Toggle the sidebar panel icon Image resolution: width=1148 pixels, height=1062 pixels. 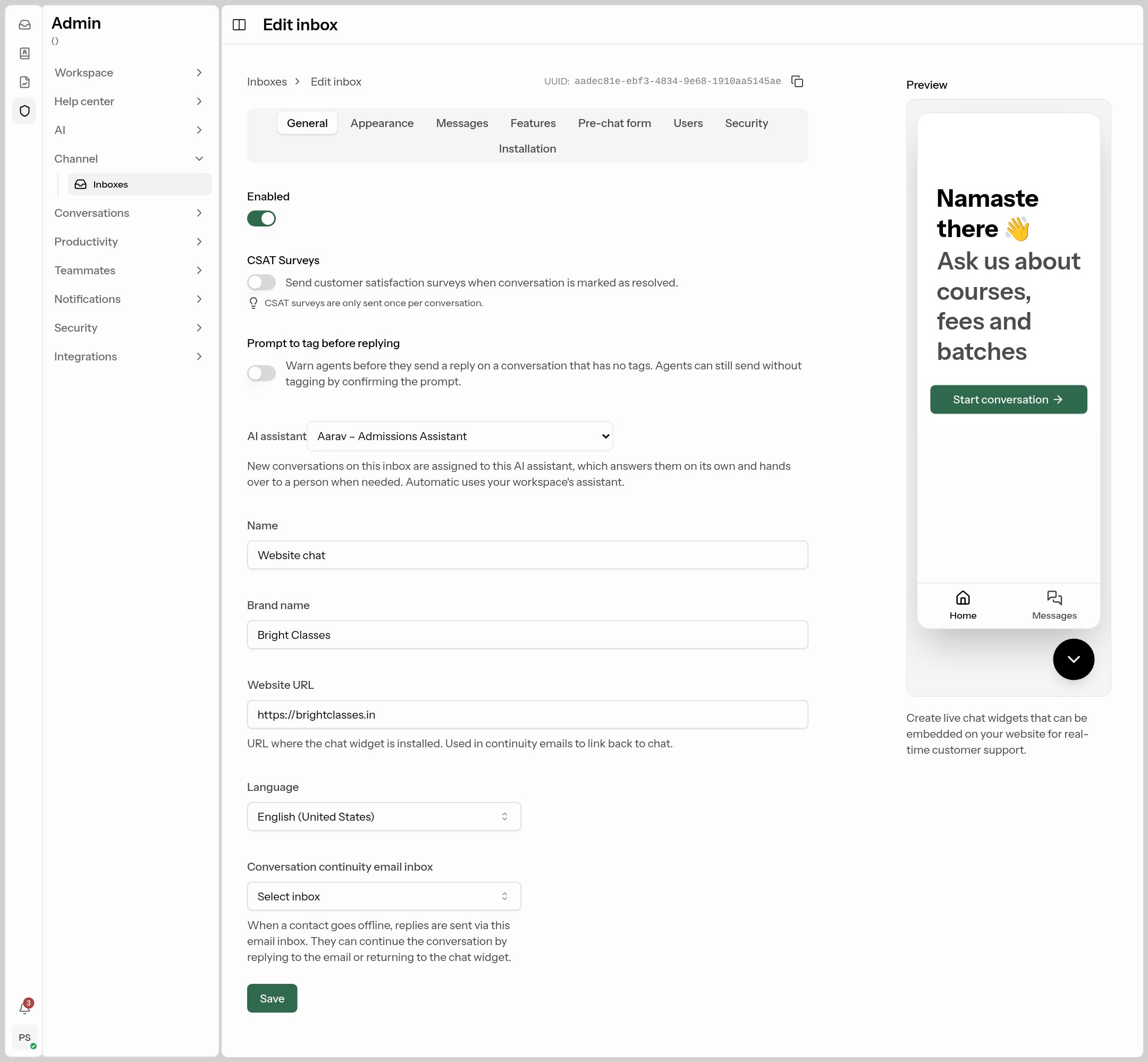(x=239, y=24)
